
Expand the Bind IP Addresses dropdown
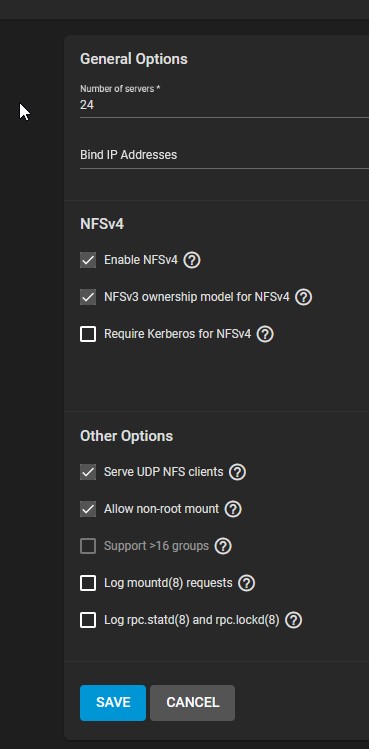[224, 155]
